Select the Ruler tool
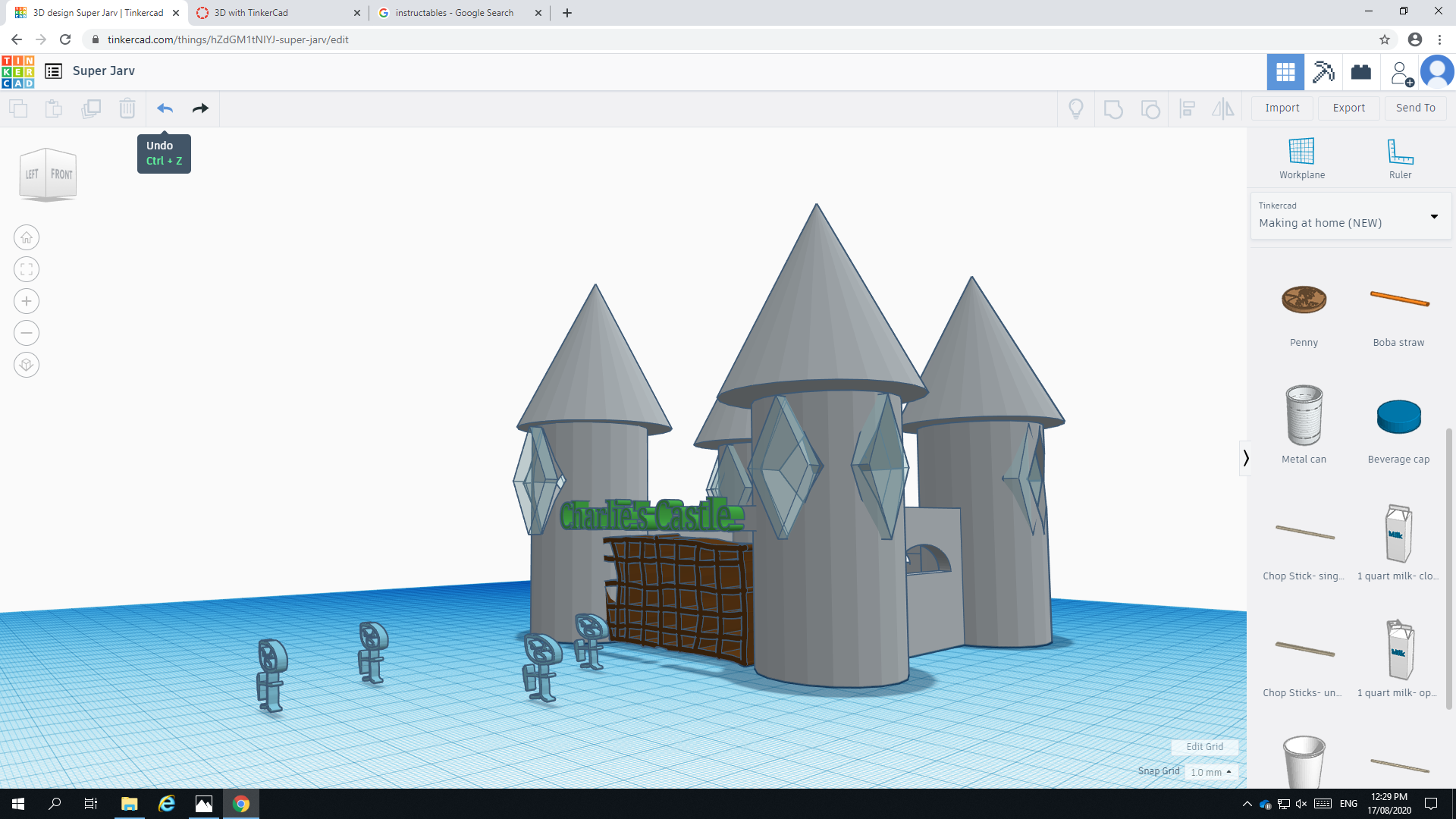1456x819 pixels. click(x=1400, y=158)
